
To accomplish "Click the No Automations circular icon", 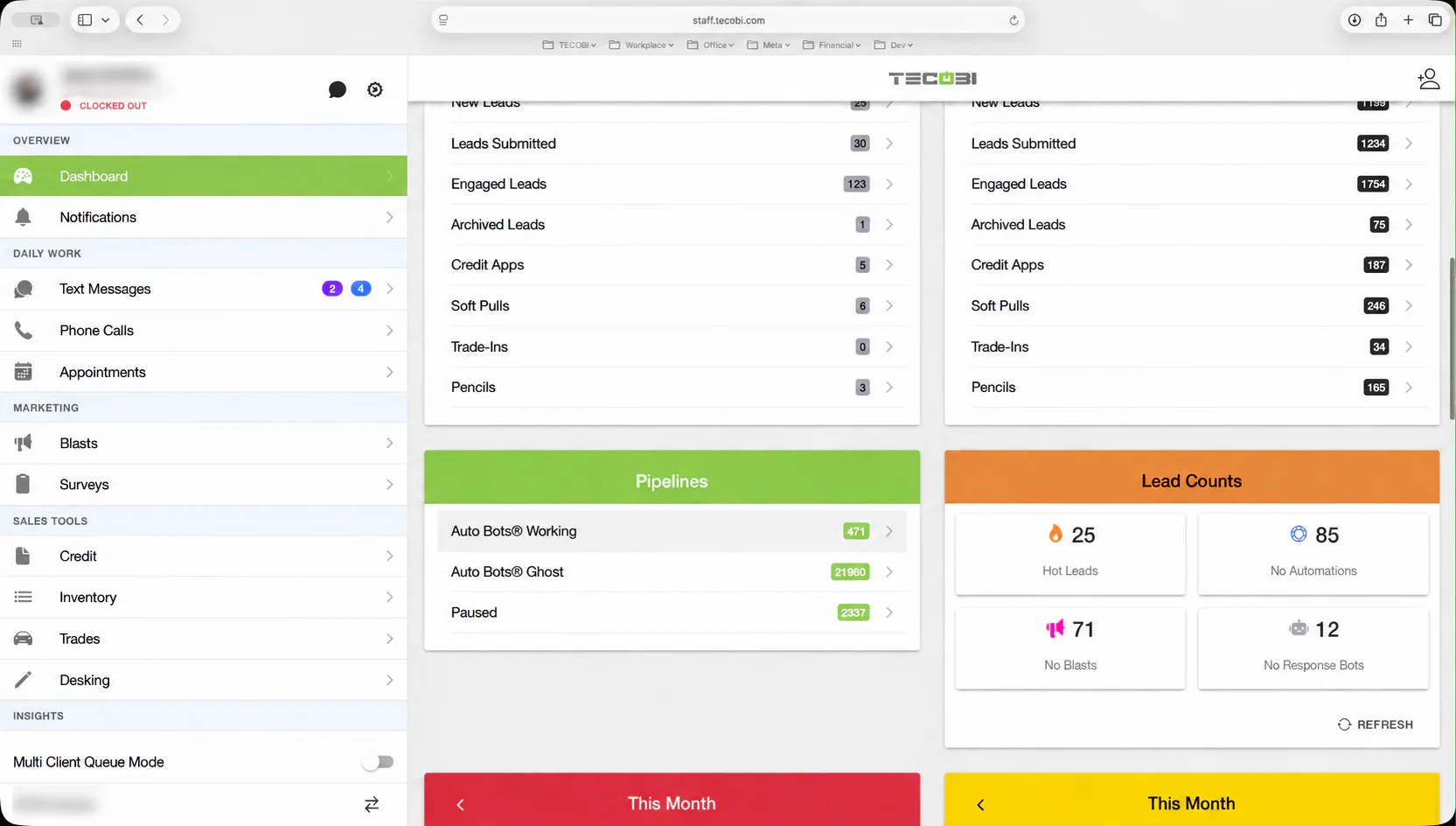I will tap(1299, 534).
